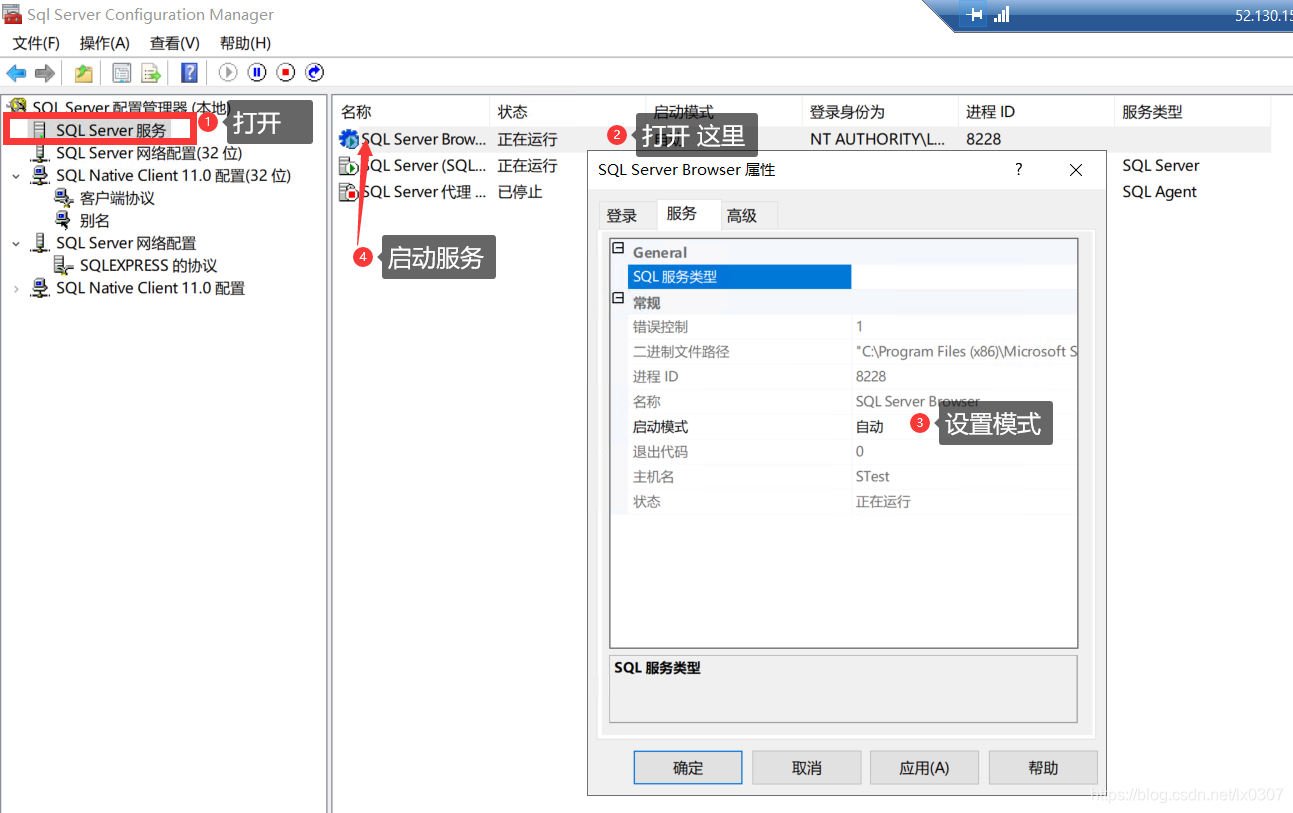
Task: Click the Sql Server Configuration Manager title icon
Action: point(12,14)
